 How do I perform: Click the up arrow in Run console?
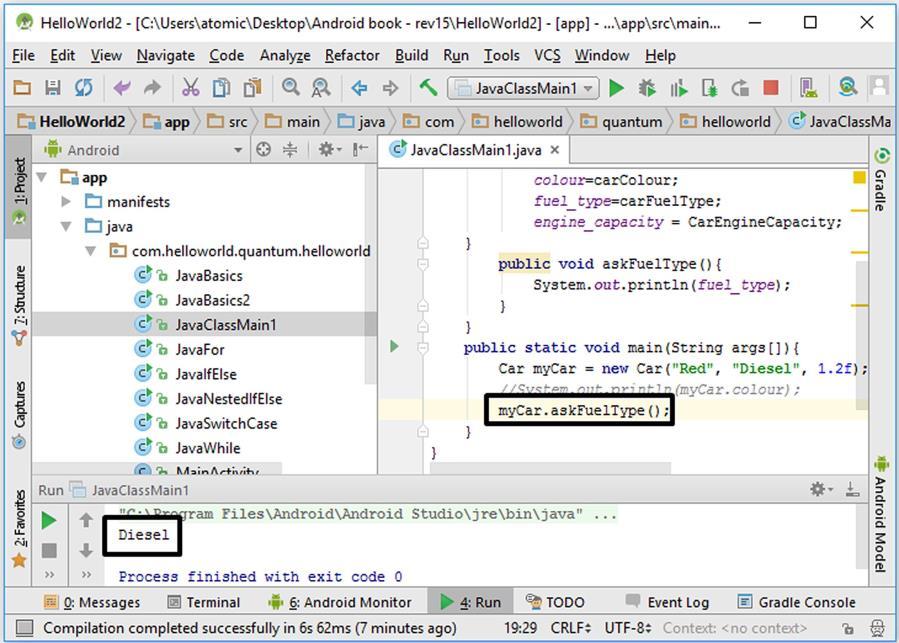(x=86, y=520)
